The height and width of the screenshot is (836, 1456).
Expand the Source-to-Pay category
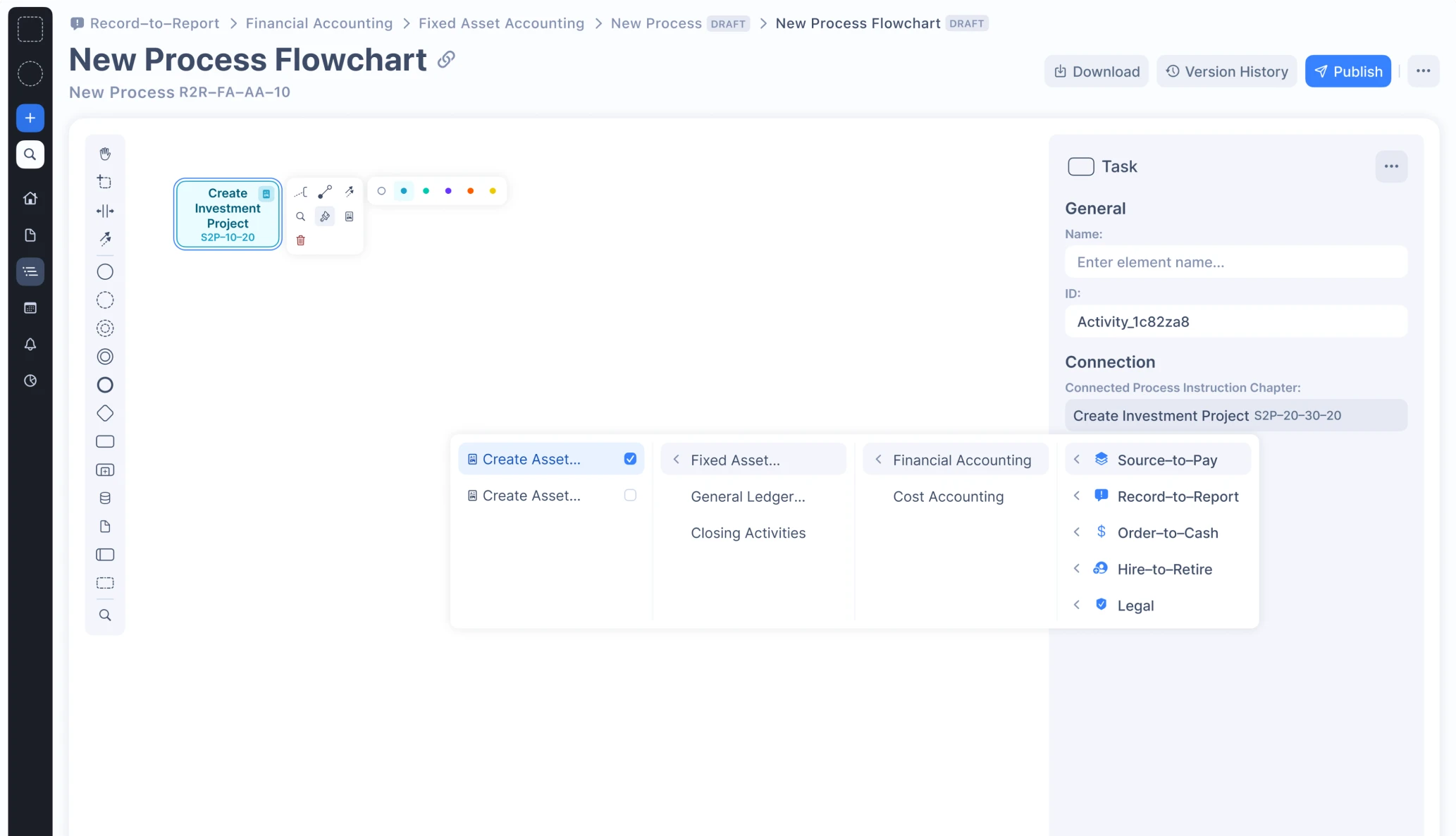pos(1077,459)
